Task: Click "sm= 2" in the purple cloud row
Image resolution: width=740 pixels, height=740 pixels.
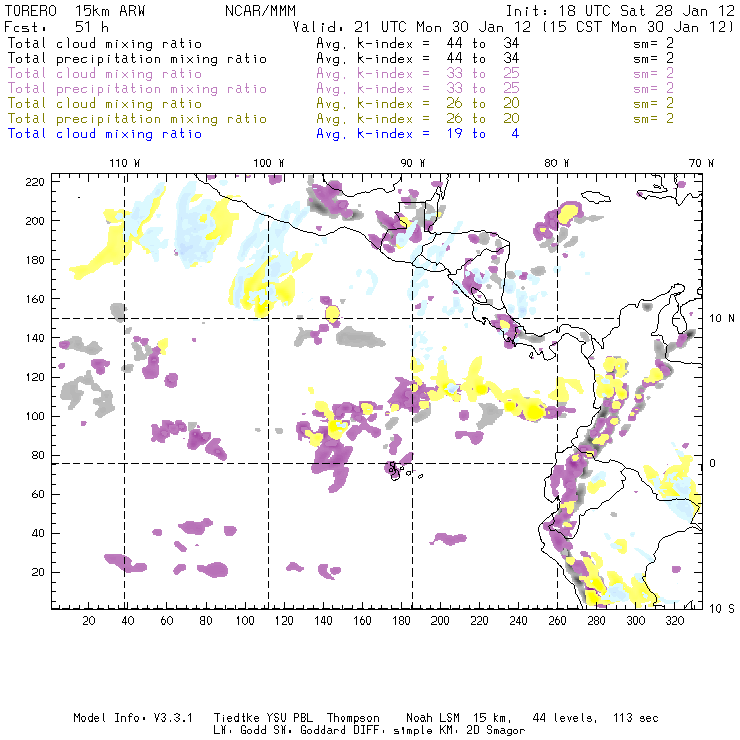Action: pos(653,74)
